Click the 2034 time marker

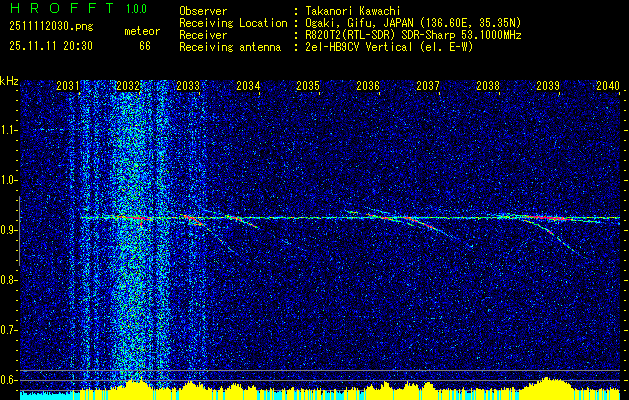[248, 86]
